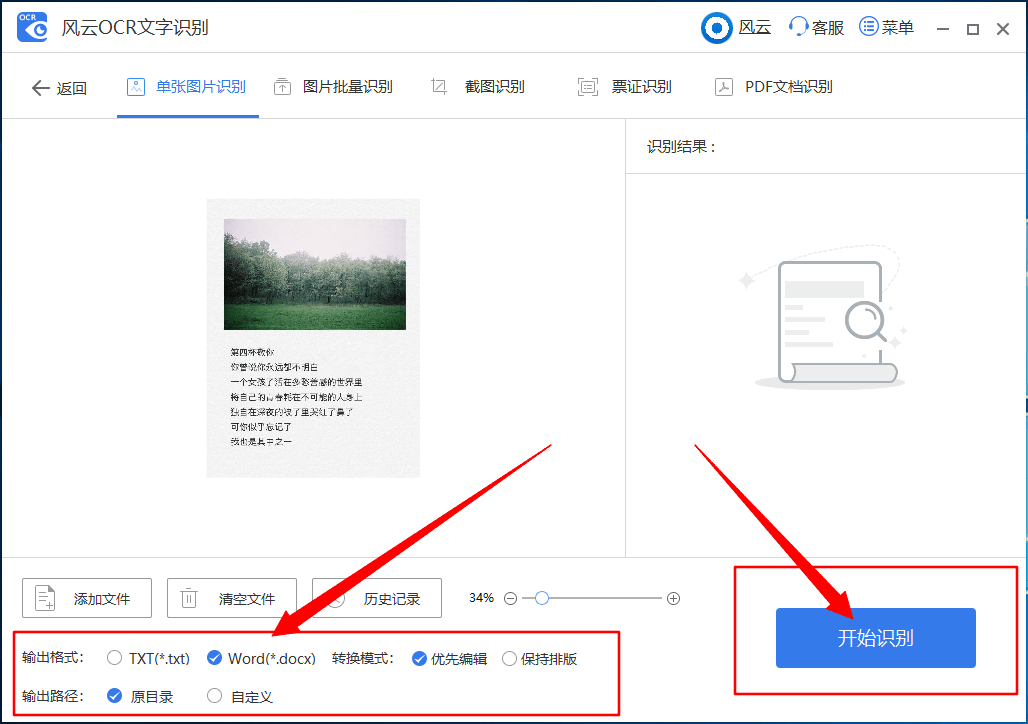Enable TXT(*.txt) output format
This screenshot has width=1028, height=724.
[115, 658]
